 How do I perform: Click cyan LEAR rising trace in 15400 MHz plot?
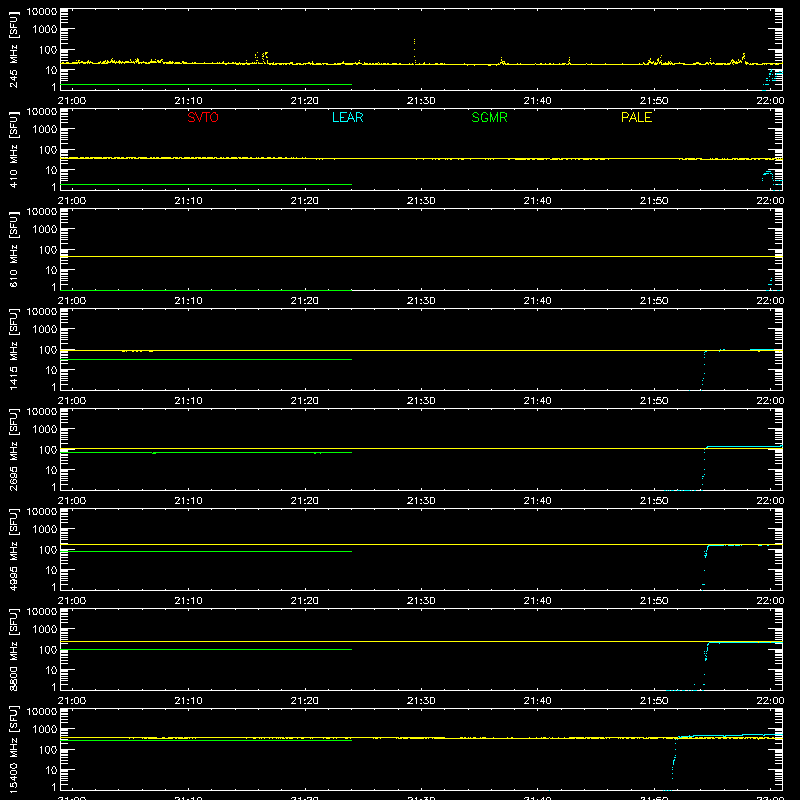click(x=674, y=760)
